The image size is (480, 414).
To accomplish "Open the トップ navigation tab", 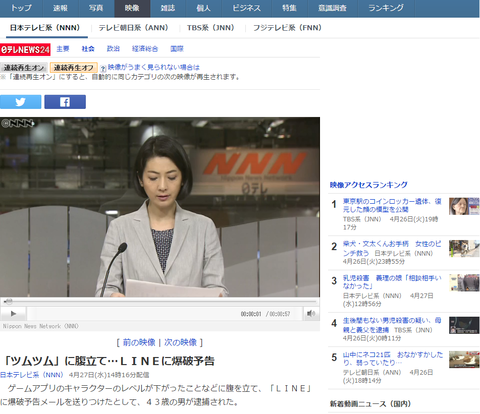I will (x=21, y=8).
